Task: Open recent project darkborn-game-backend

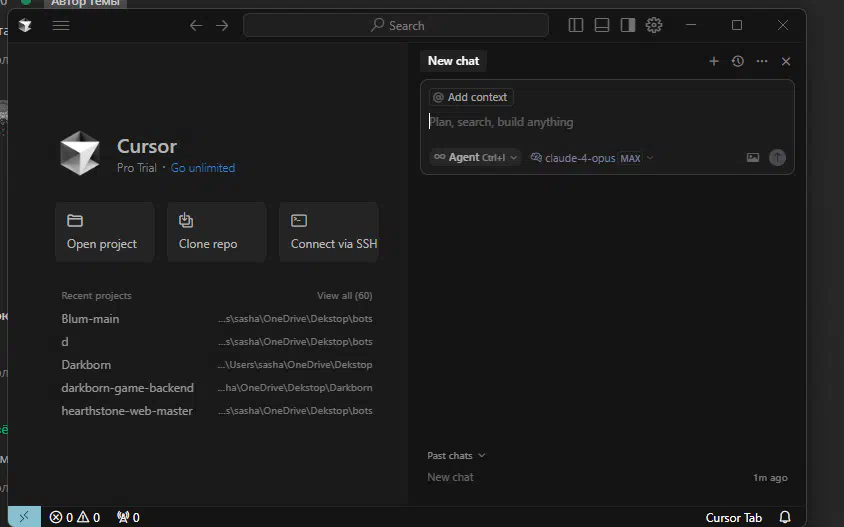Action: (217, 388)
